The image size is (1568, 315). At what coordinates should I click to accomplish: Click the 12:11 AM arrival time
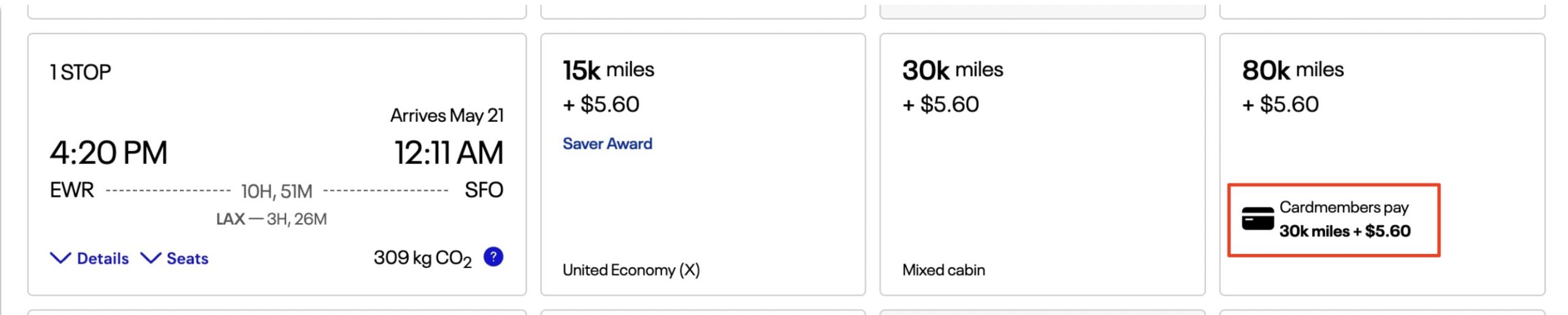(448, 152)
